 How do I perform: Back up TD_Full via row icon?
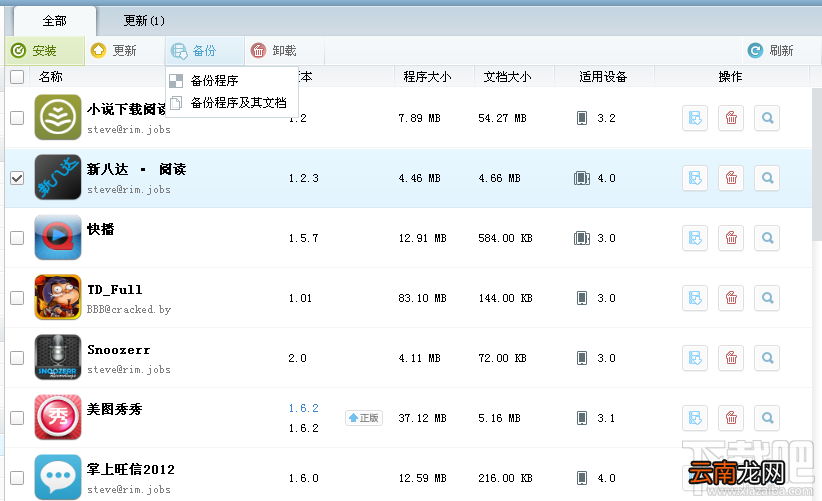pos(695,298)
